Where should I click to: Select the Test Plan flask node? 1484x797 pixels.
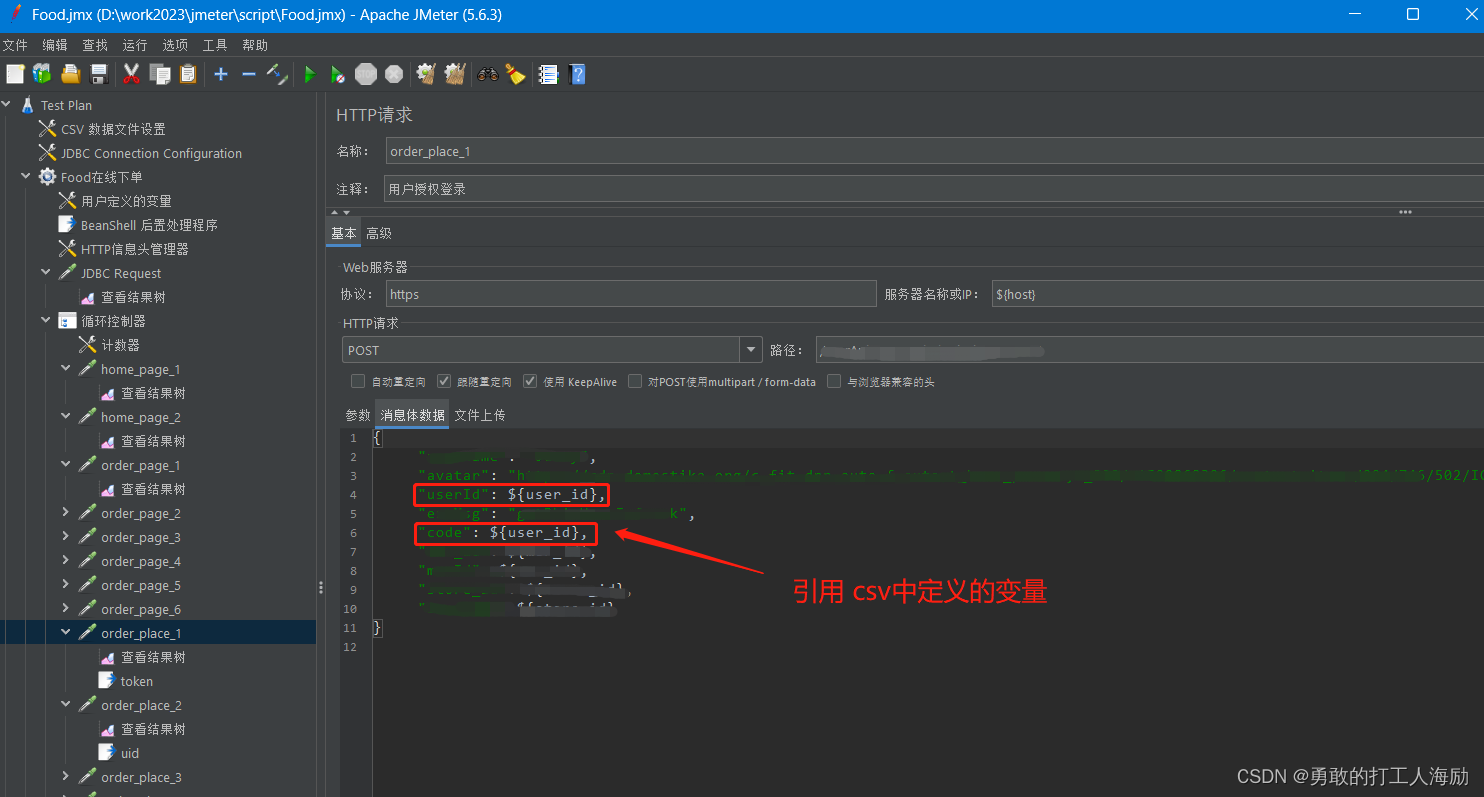(57, 105)
